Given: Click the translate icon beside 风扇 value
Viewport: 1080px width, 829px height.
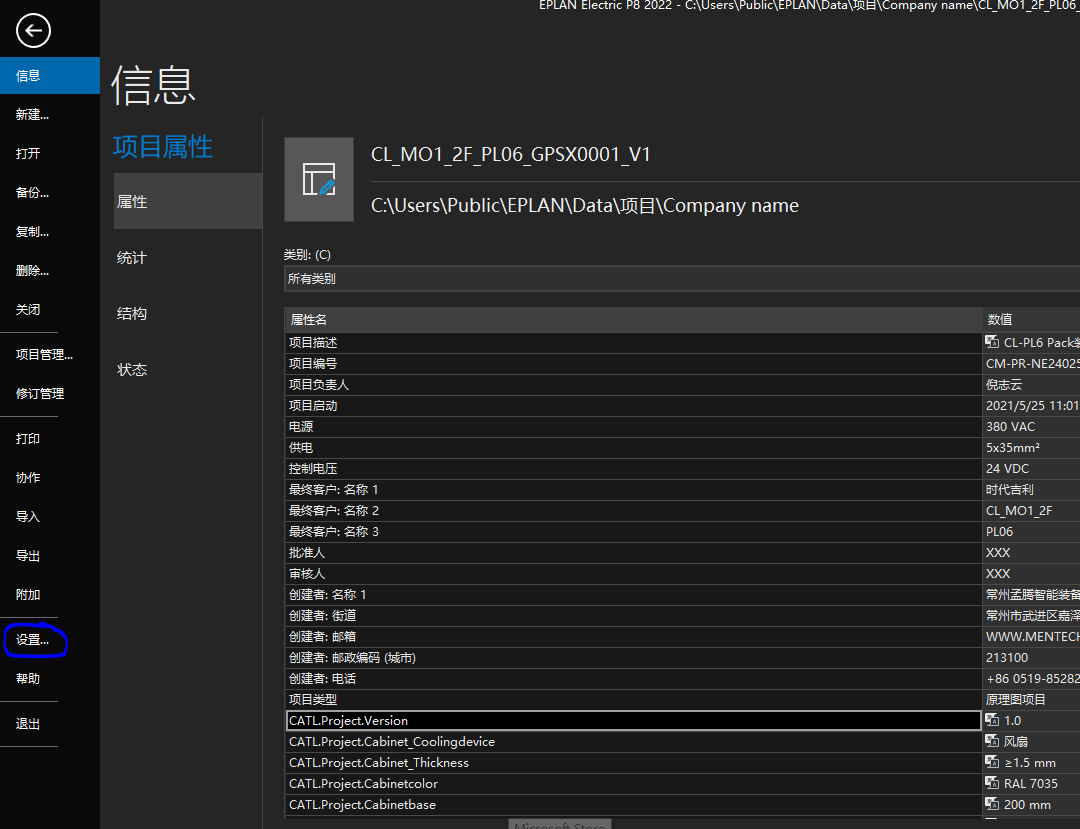Looking at the screenshot, I should 992,741.
